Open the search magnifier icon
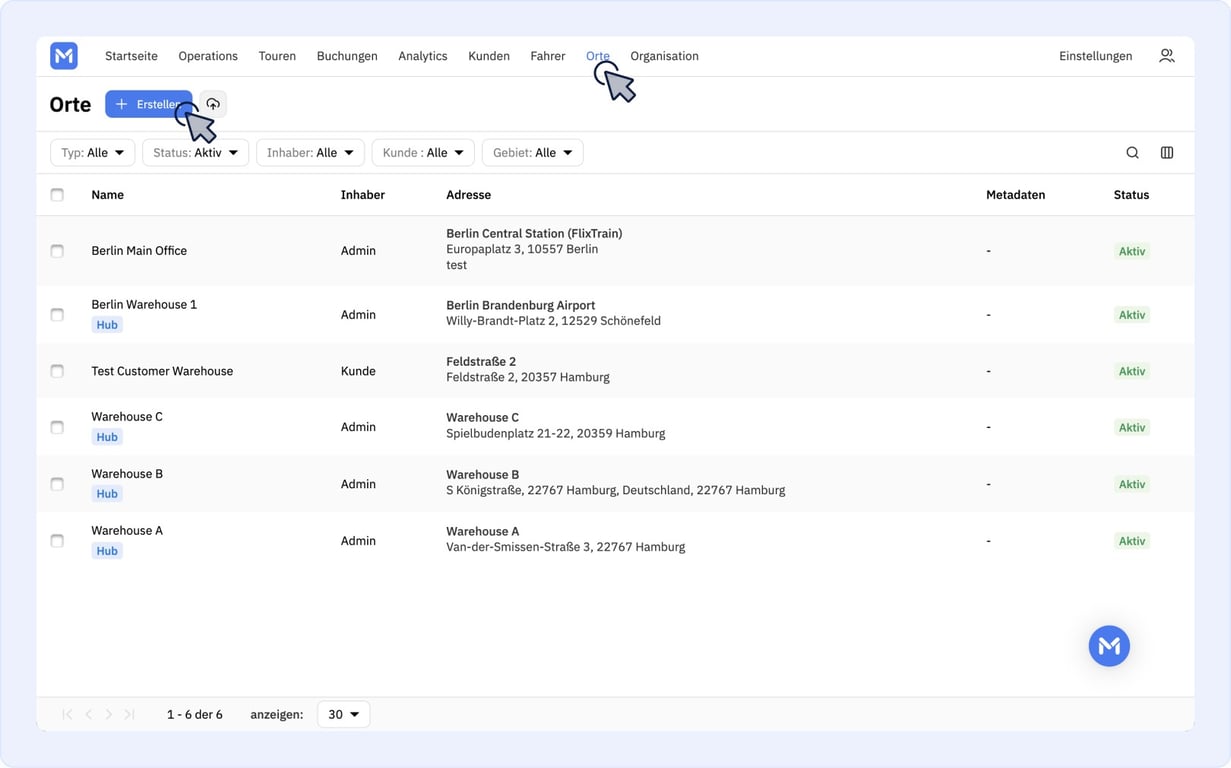The image size is (1231, 768). click(1132, 153)
